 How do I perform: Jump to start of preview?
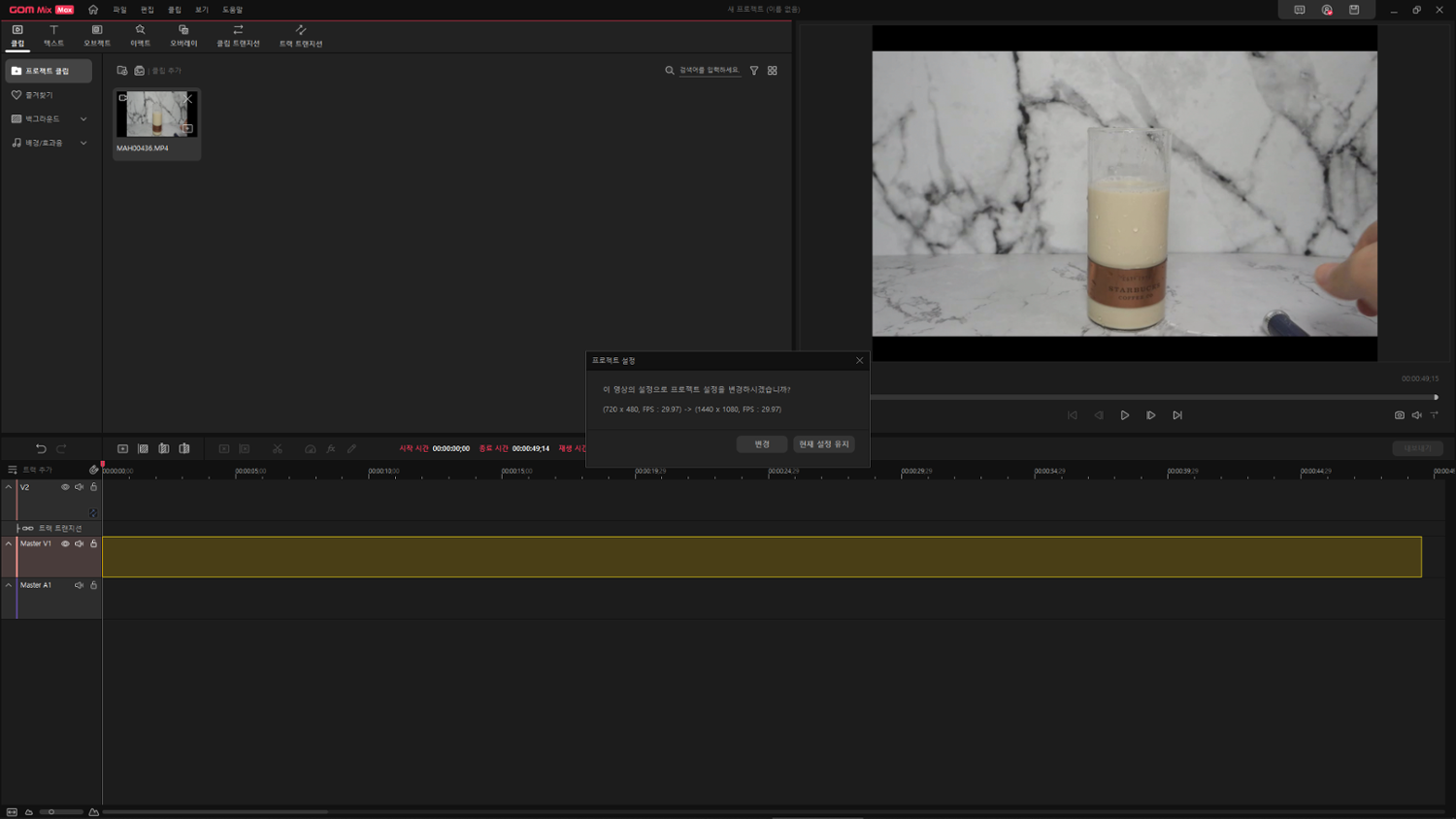1073,415
